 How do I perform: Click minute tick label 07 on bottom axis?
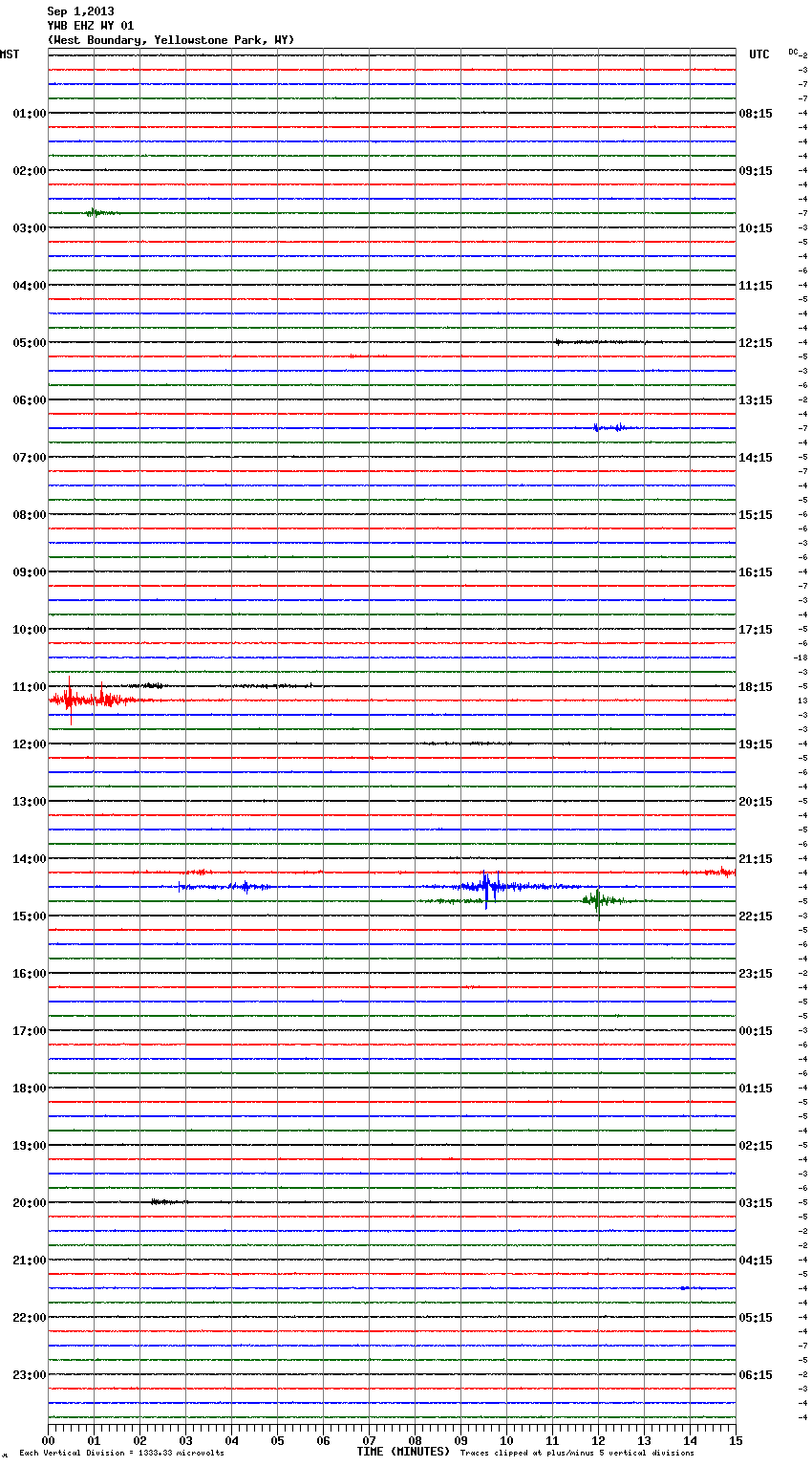369,1440
